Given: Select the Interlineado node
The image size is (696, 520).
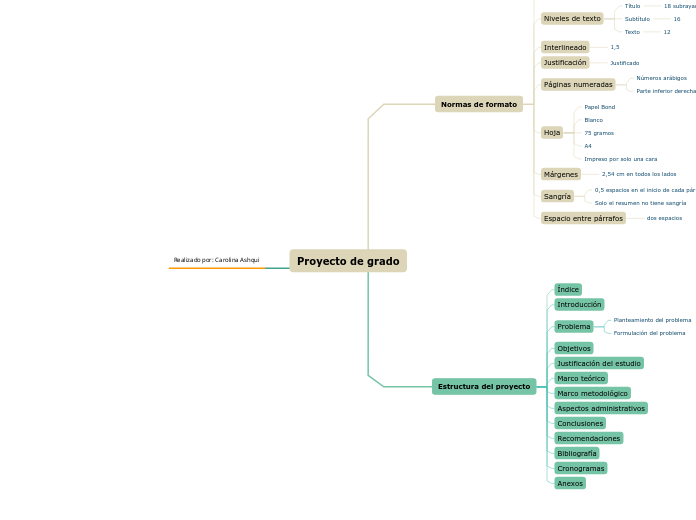Looking at the screenshot, I should (565, 47).
